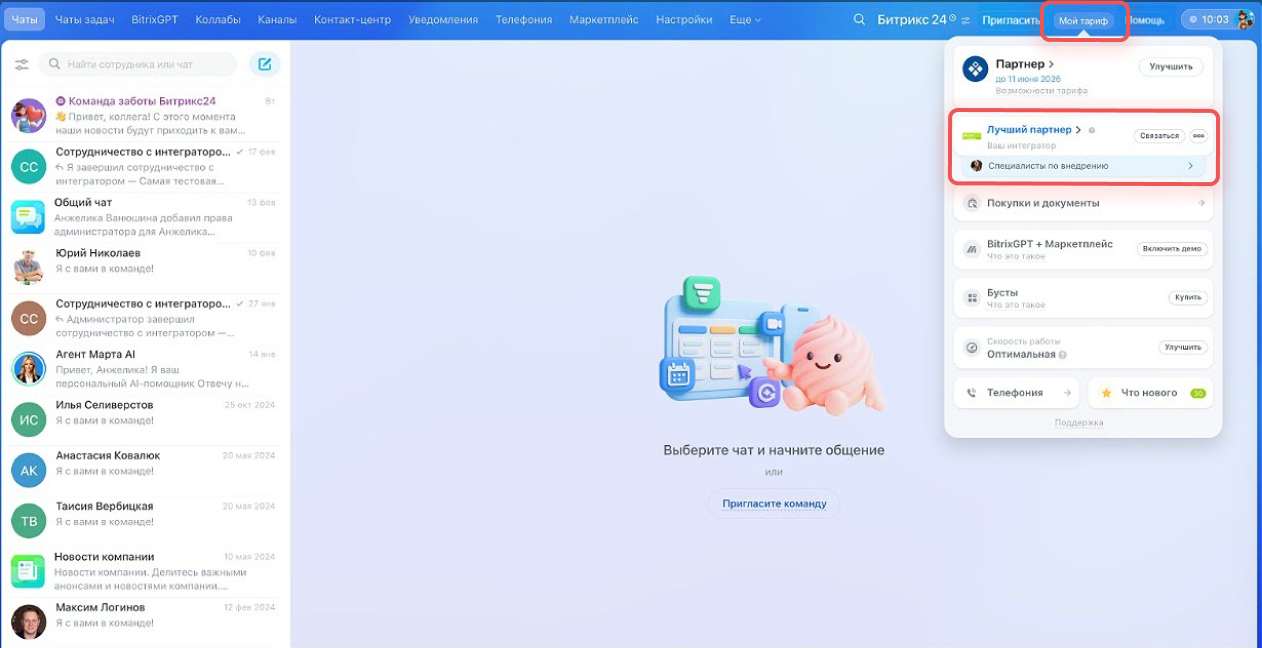Viewport: 1262px width, 648px height.
Task: Click the new chat compose icon
Action: 265,65
